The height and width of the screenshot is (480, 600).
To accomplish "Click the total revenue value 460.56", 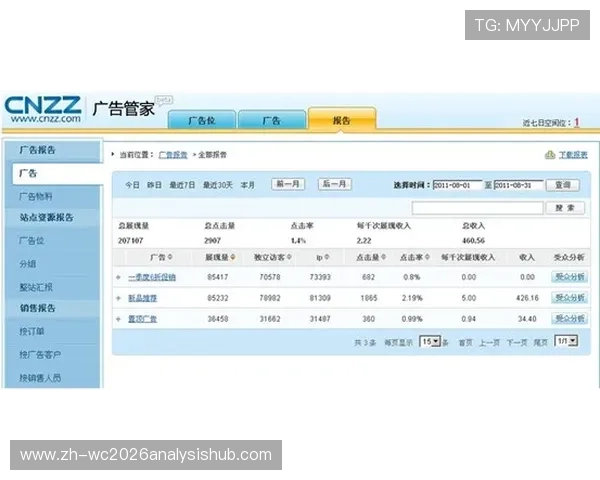I will click(x=473, y=241).
